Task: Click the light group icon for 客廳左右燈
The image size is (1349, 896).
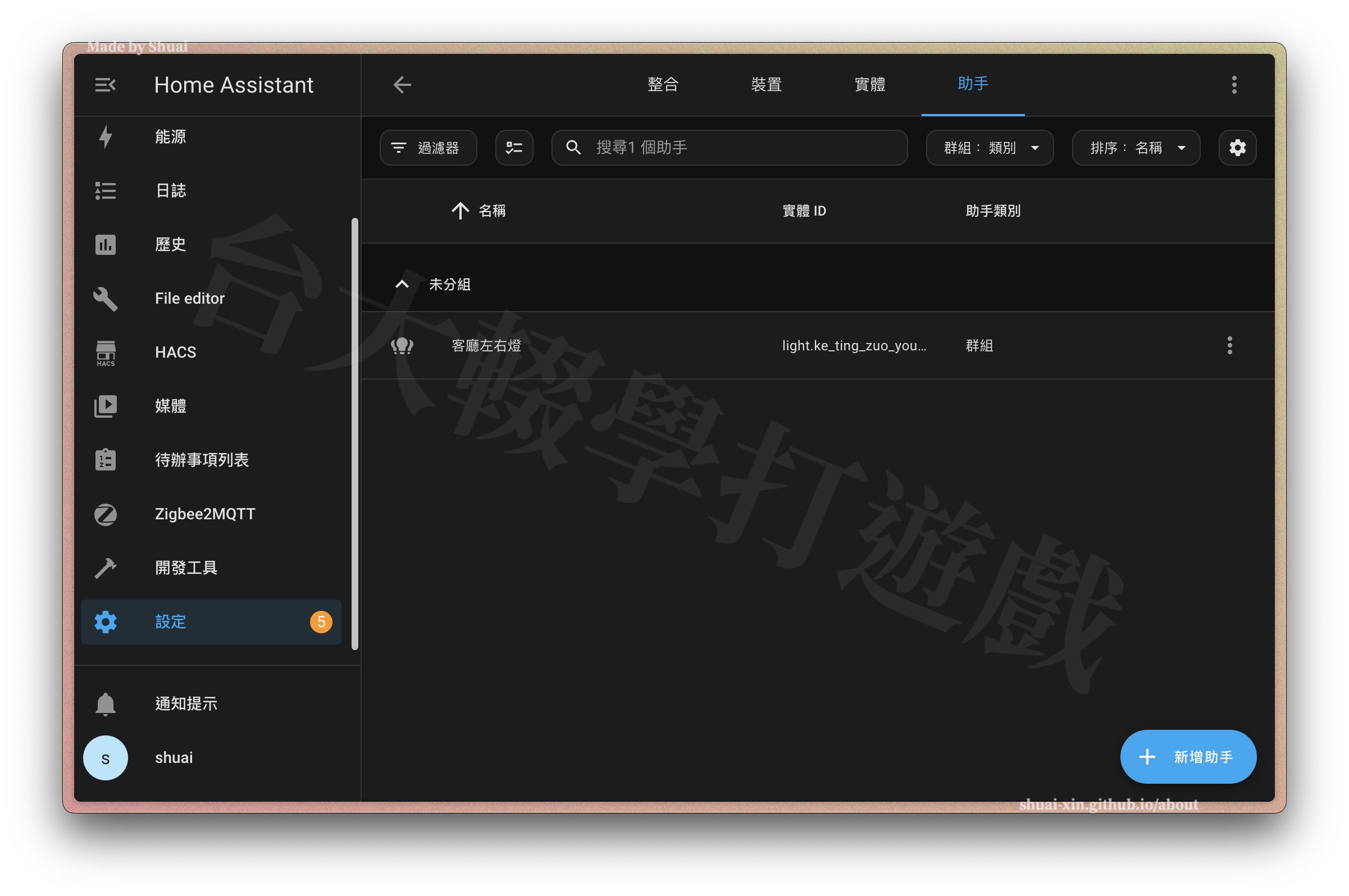Action: [x=402, y=345]
